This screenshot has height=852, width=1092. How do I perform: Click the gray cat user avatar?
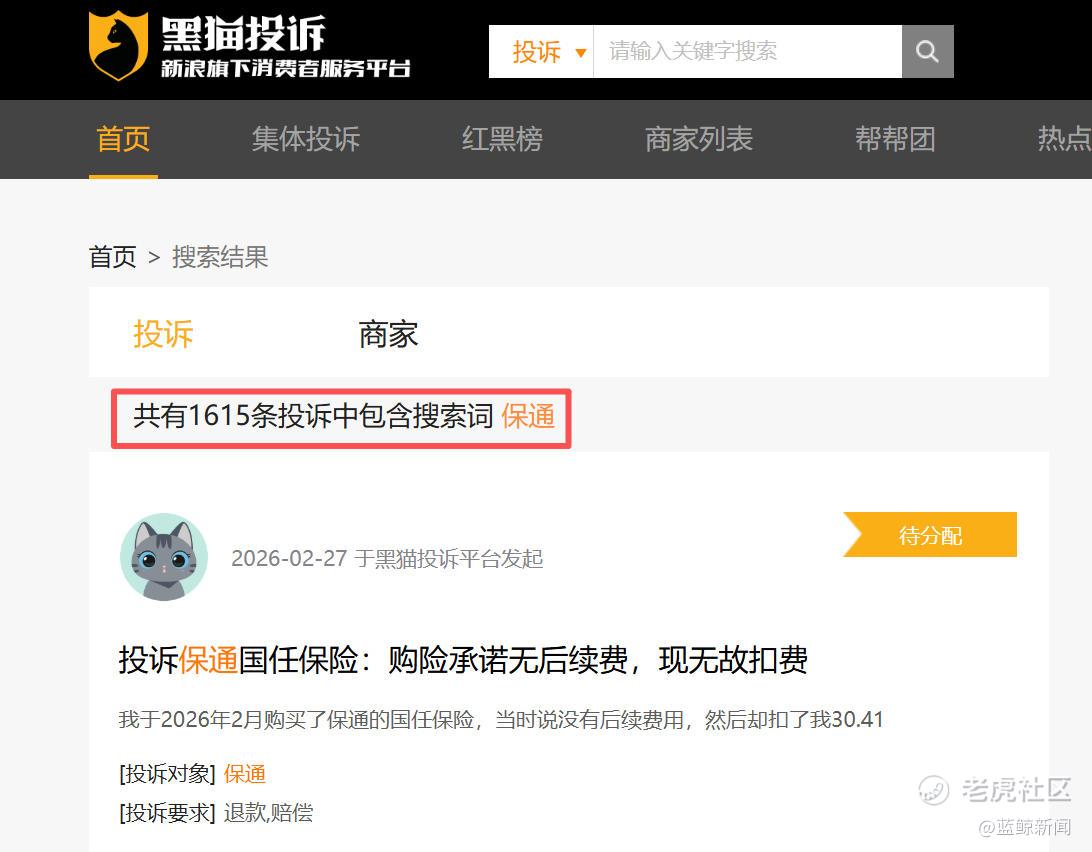164,557
